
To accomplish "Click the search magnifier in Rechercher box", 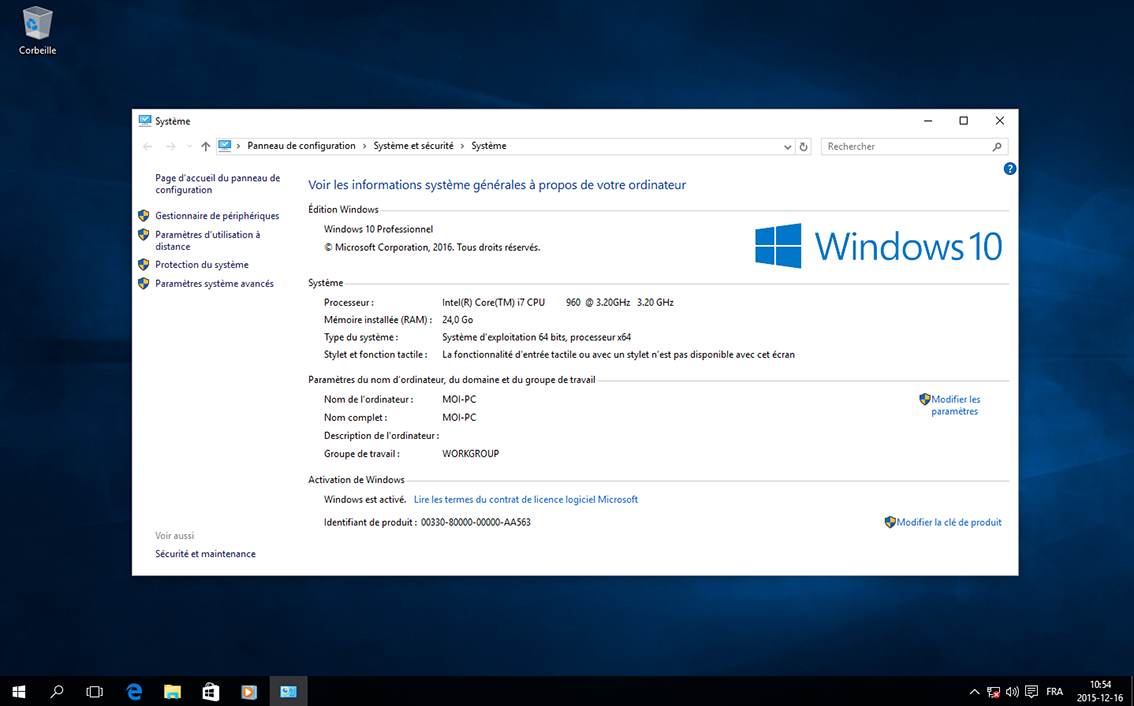I will 997,147.
